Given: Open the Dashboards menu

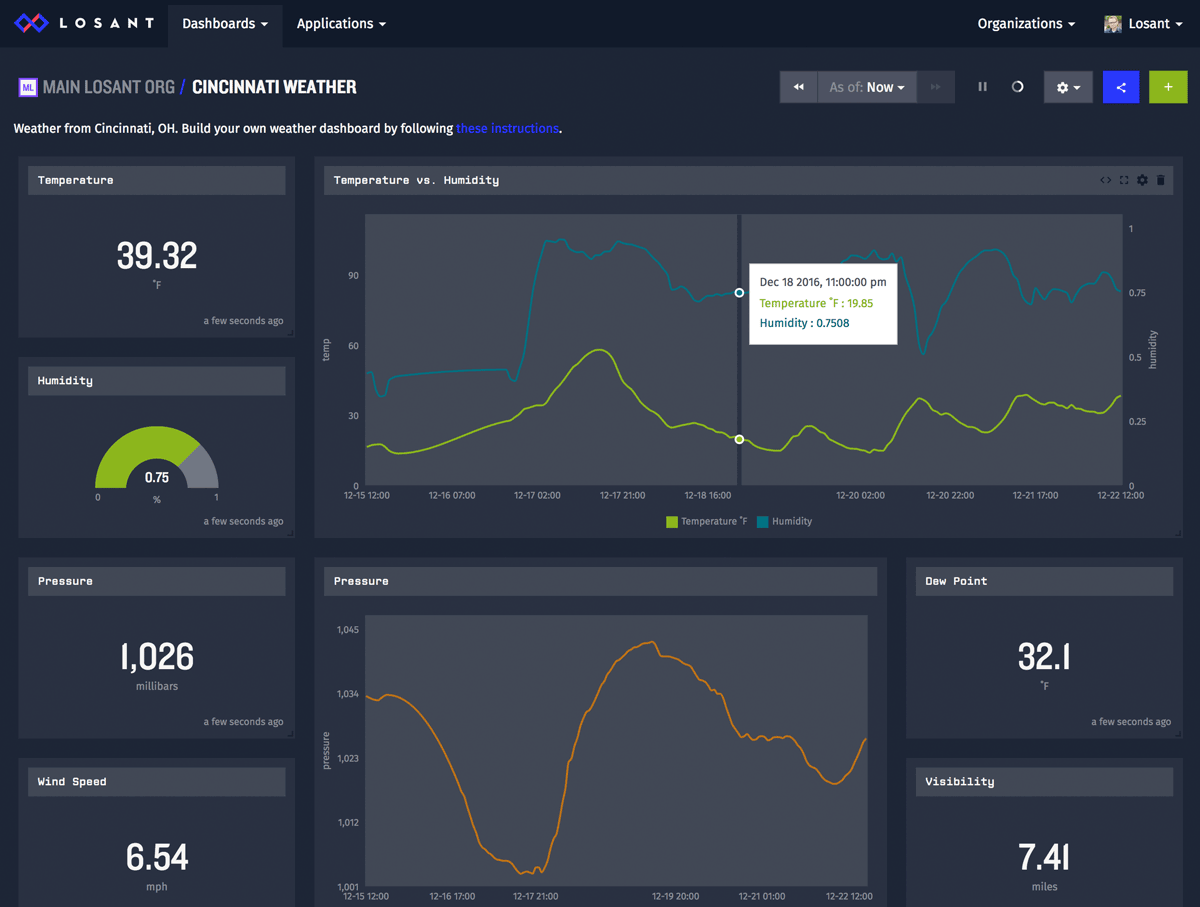Looking at the screenshot, I should 225,23.
